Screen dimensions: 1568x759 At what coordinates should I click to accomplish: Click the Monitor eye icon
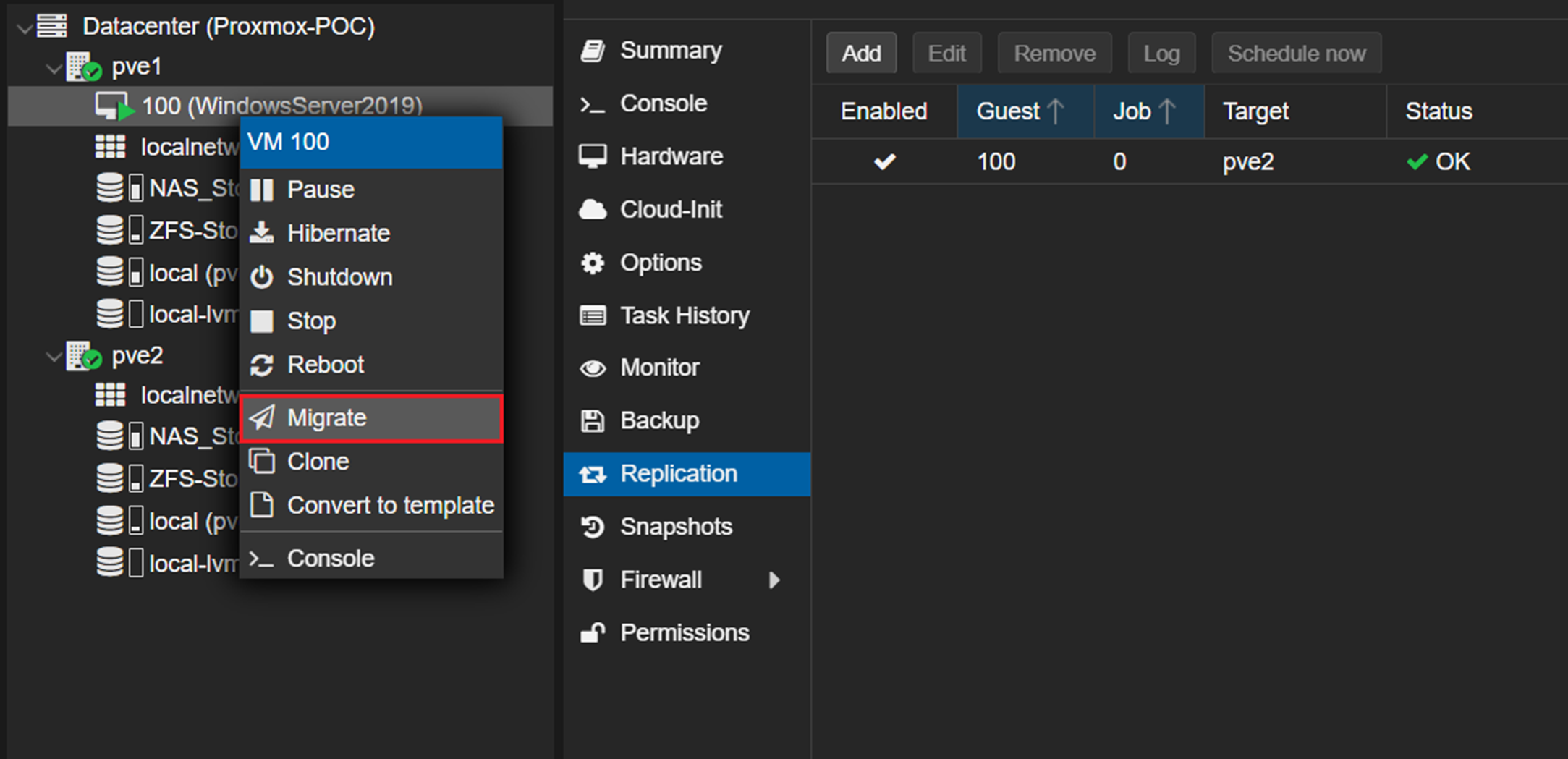(593, 368)
